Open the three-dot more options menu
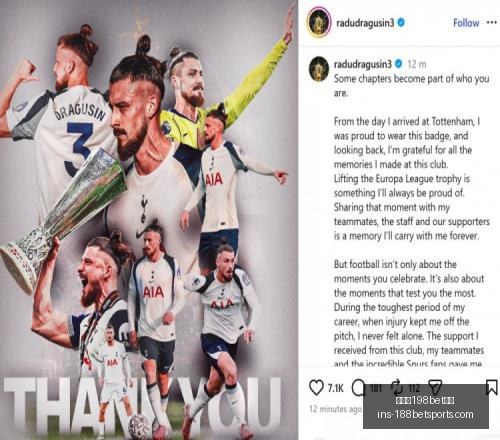The height and width of the screenshot is (440, 500). click(492, 22)
